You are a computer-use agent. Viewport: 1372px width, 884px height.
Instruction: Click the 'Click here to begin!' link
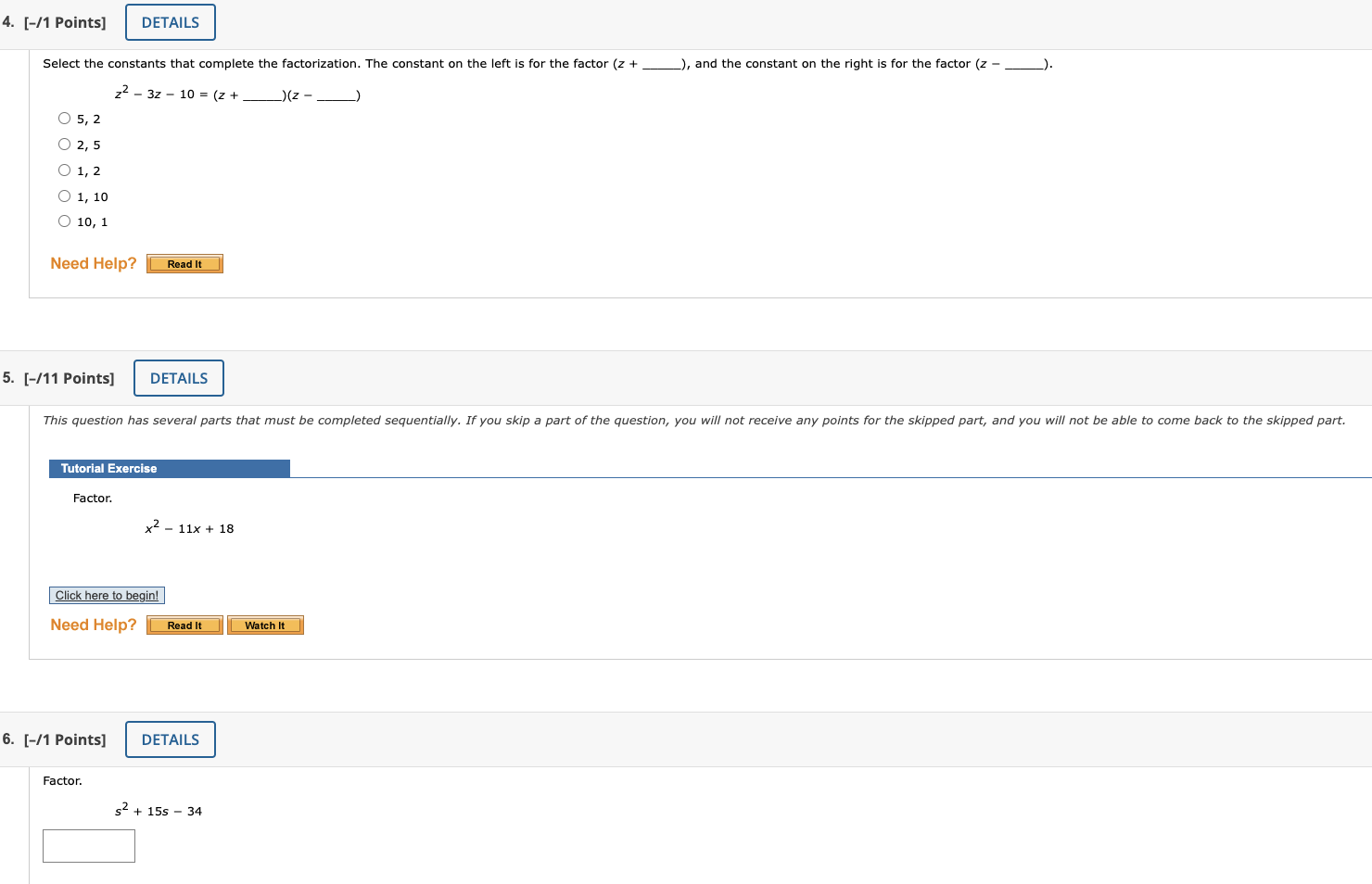click(x=106, y=595)
